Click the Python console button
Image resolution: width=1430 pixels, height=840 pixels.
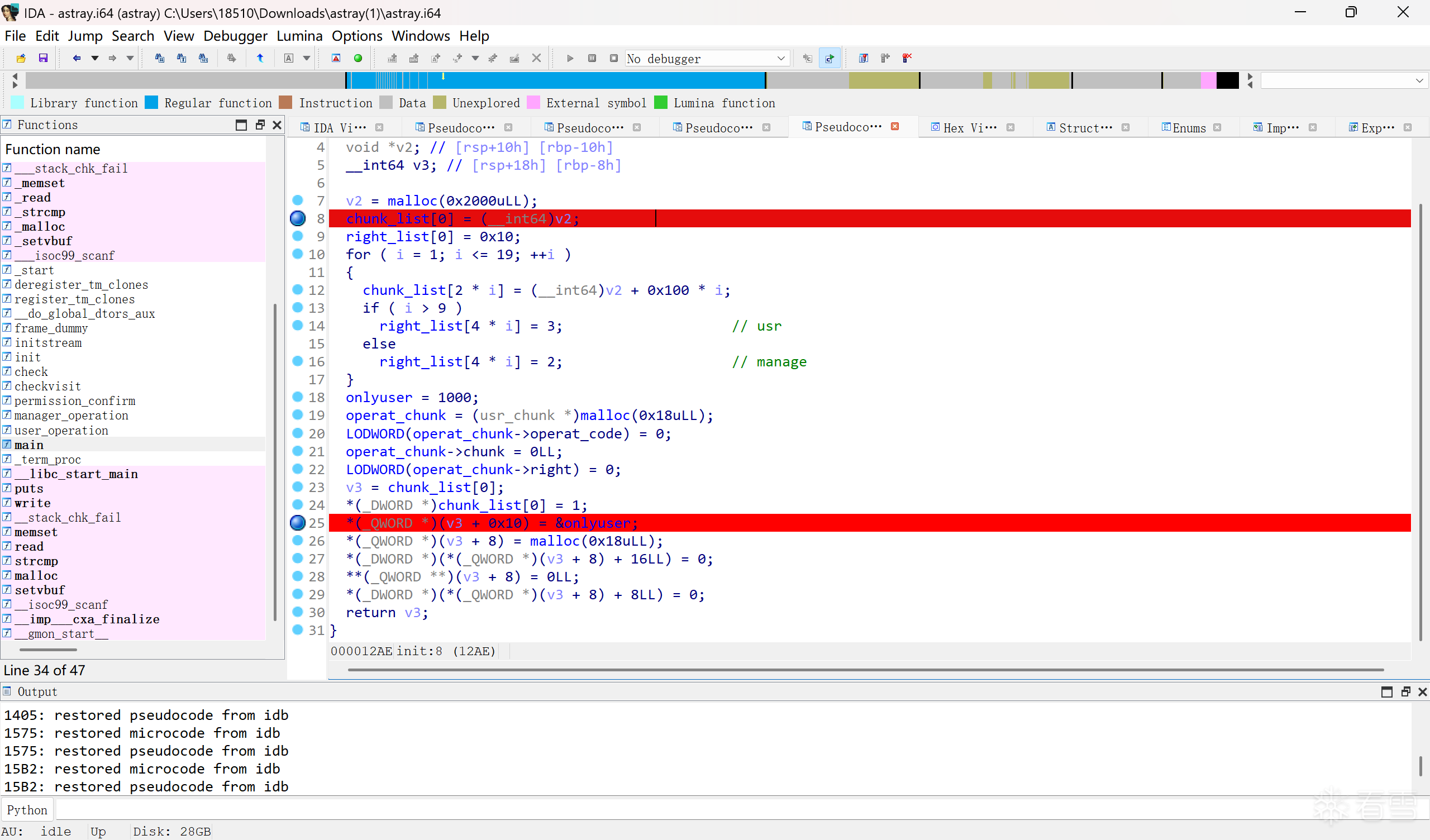tap(27, 810)
